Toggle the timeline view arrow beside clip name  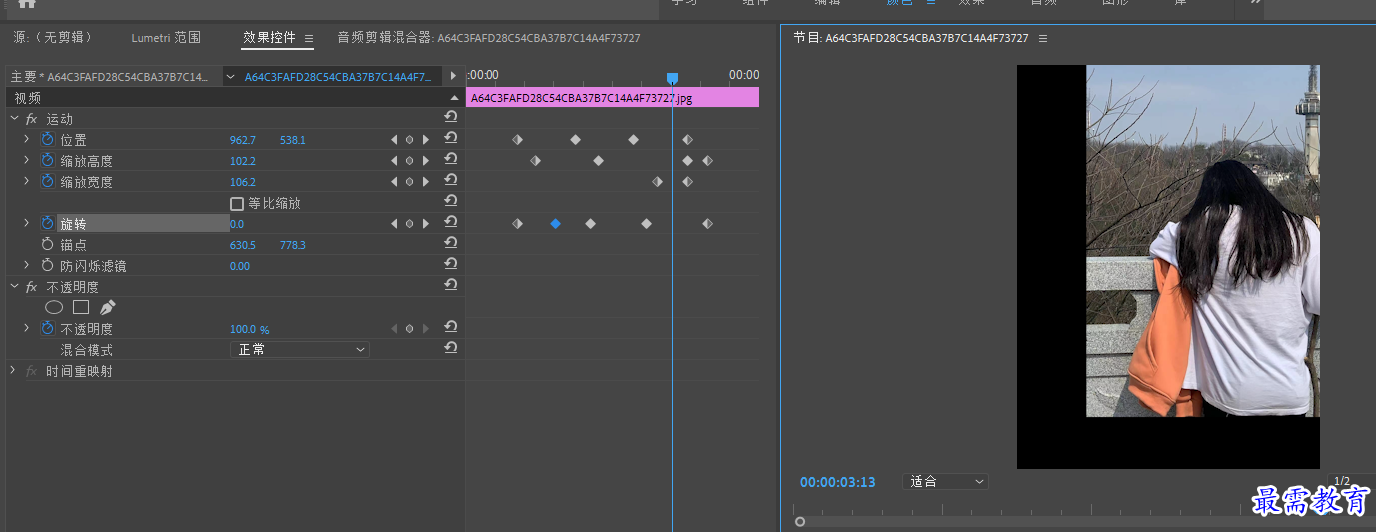453,76
